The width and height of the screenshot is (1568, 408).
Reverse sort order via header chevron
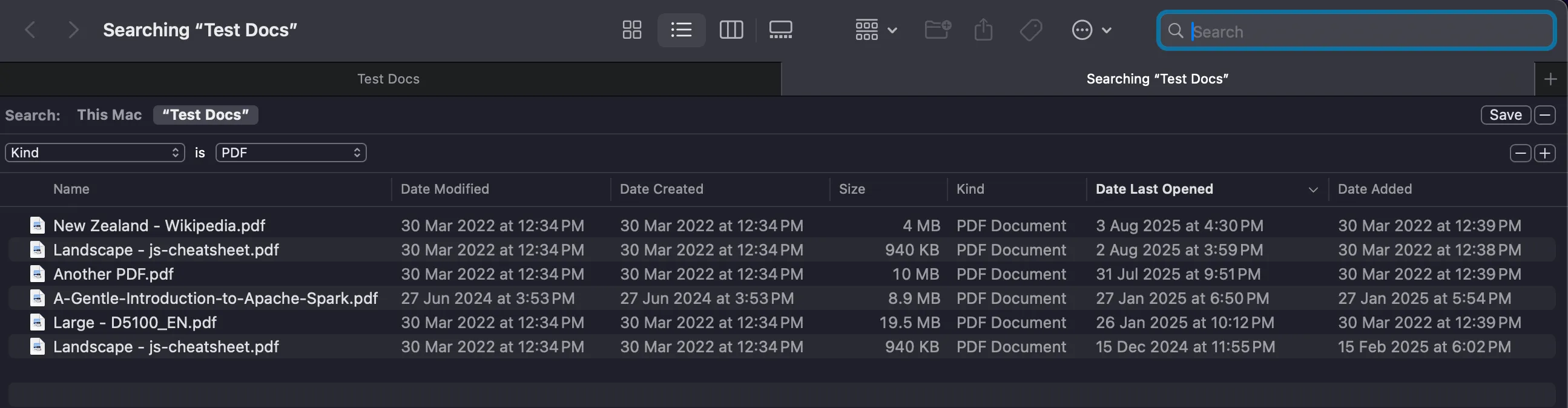pos(1313,189)
